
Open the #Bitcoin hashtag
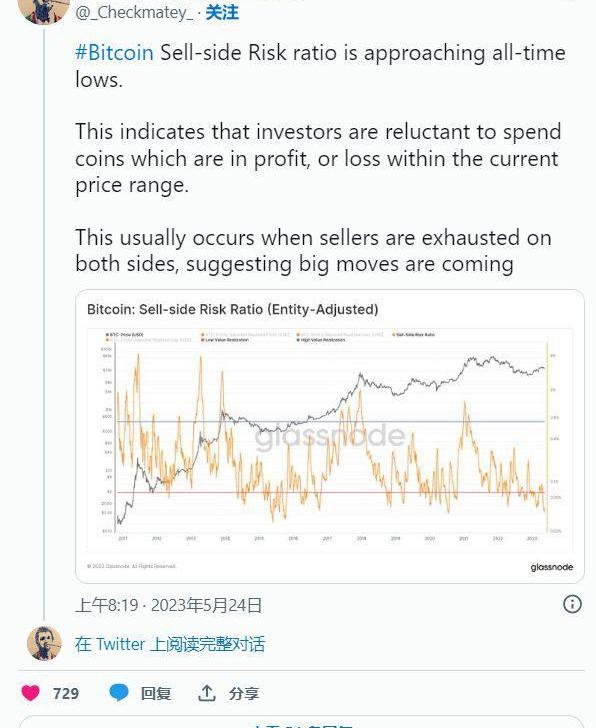(114, 52)
